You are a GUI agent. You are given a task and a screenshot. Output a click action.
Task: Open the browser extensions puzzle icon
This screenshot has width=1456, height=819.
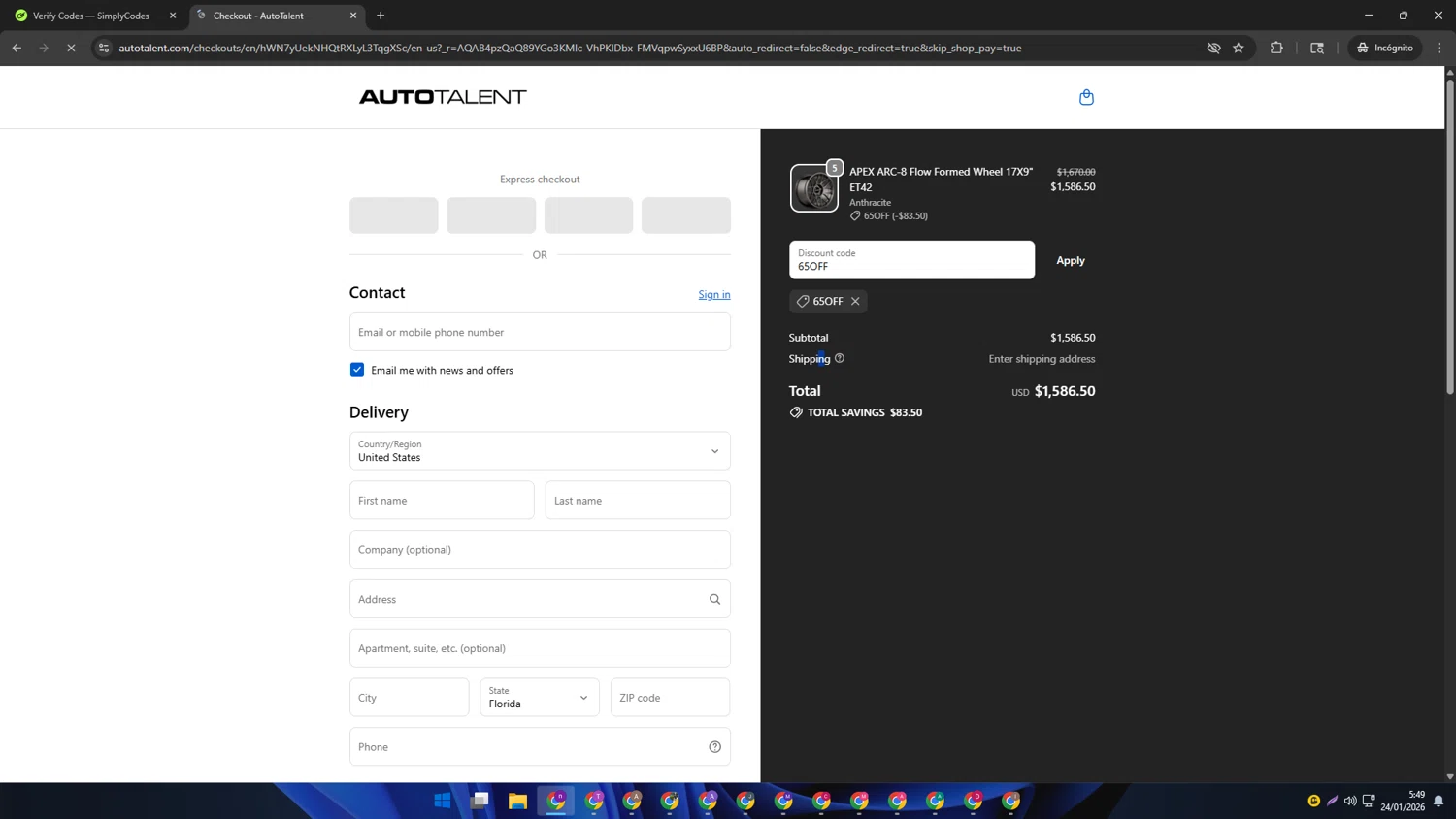coord(1276,48)
